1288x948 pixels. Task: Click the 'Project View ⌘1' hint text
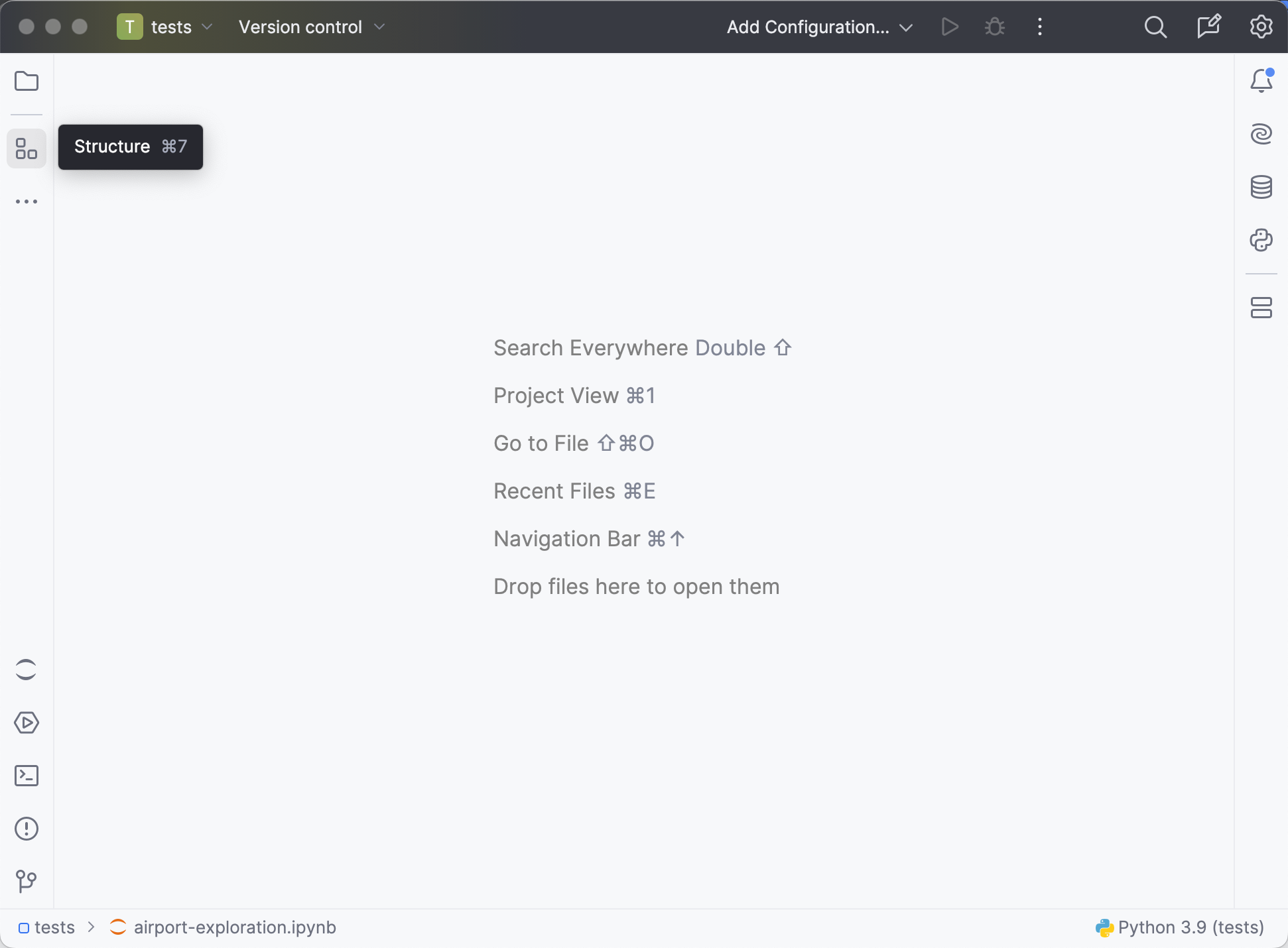point(575,396)
